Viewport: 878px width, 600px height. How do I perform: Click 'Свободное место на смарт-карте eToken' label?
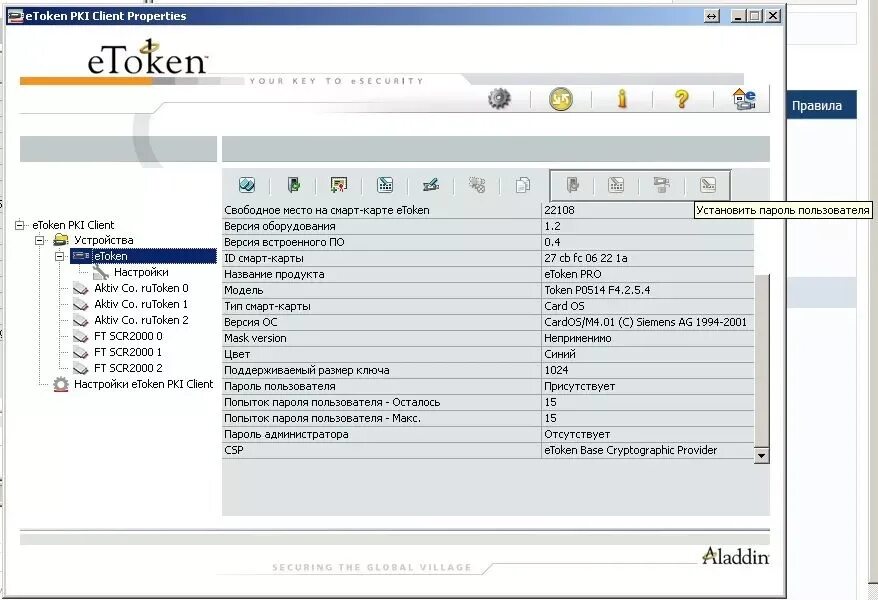(326, 210)
